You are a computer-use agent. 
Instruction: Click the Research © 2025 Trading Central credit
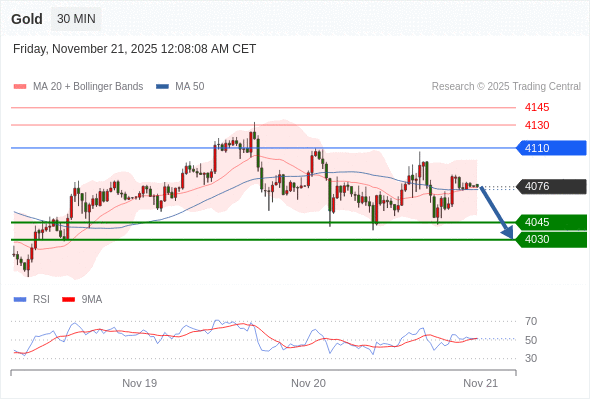click(x=506, y=87)
